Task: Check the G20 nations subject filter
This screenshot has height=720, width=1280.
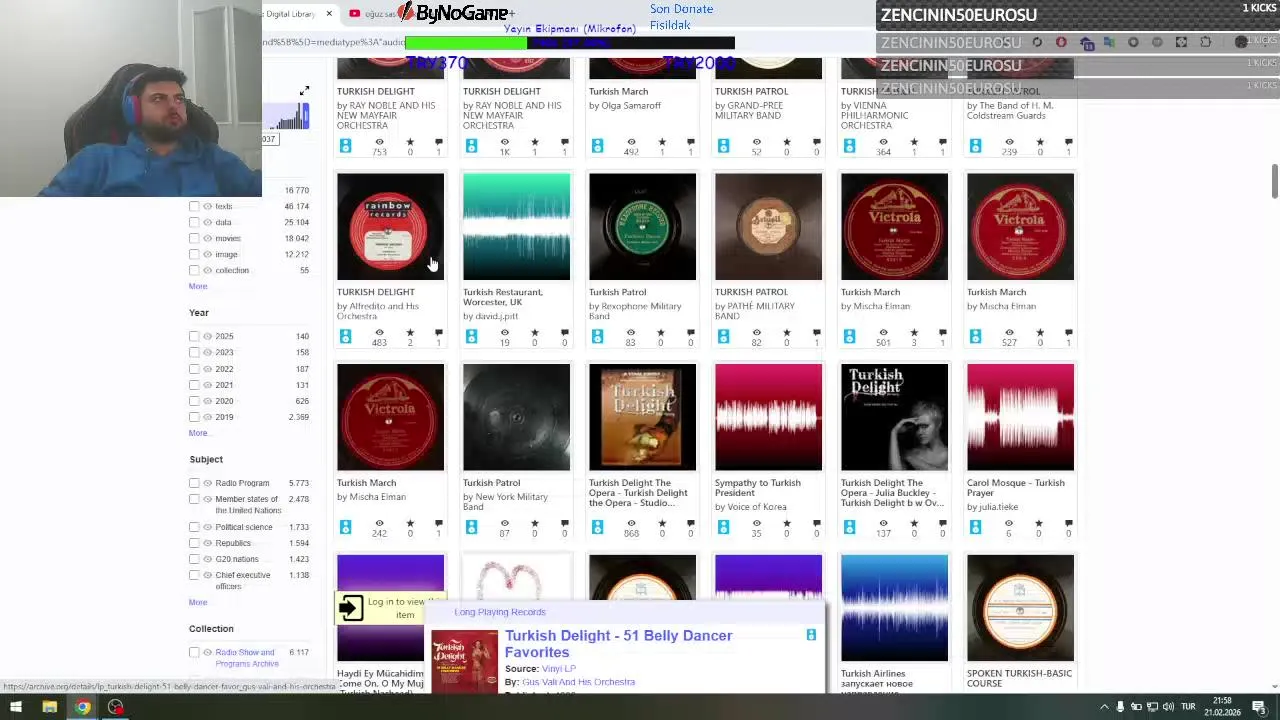Action: point(194,559)
